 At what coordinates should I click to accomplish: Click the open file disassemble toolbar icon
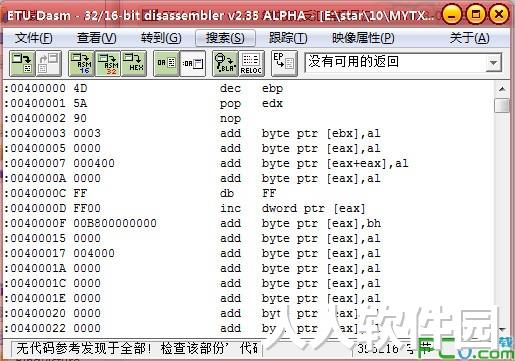22,63
